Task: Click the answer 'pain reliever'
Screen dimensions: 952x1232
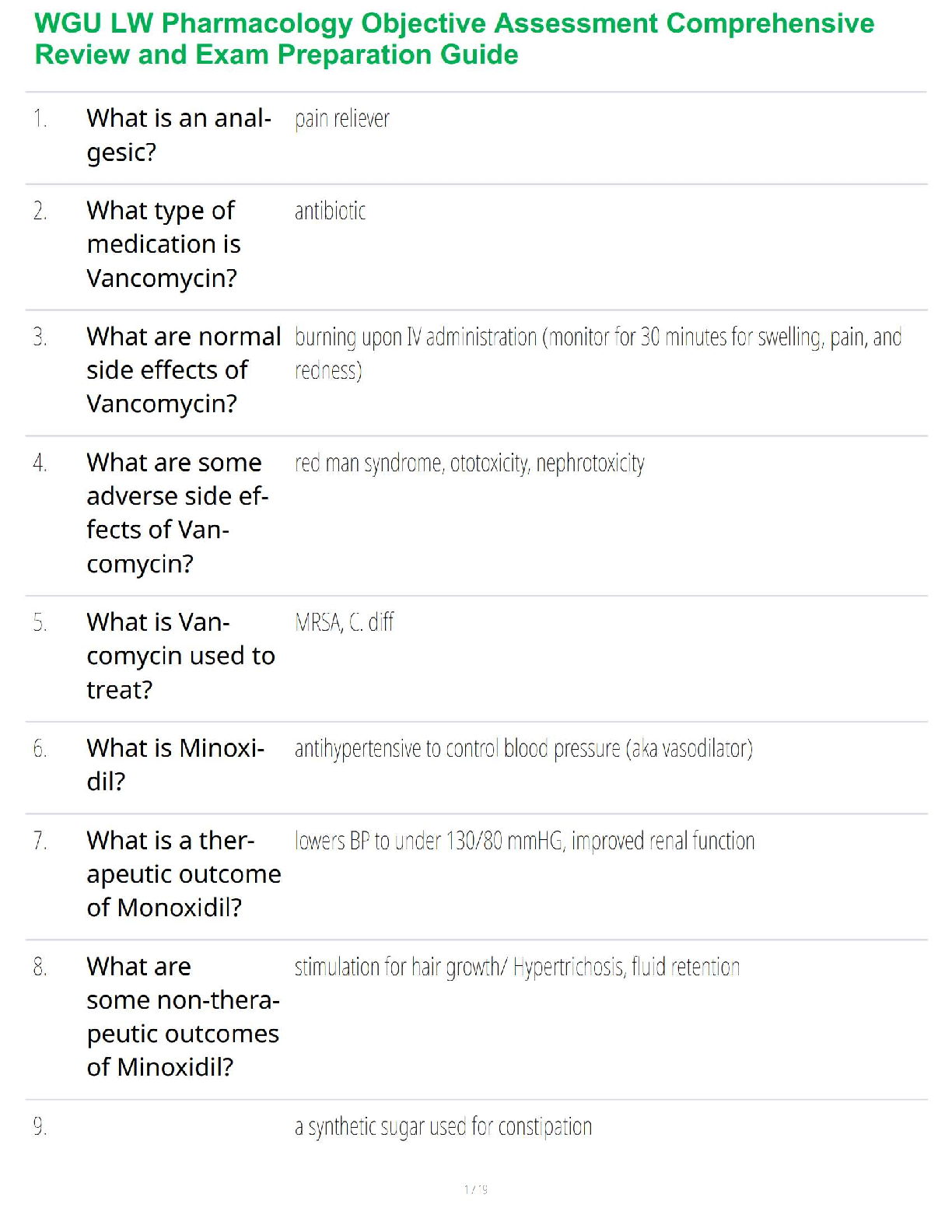Action: 341,118
